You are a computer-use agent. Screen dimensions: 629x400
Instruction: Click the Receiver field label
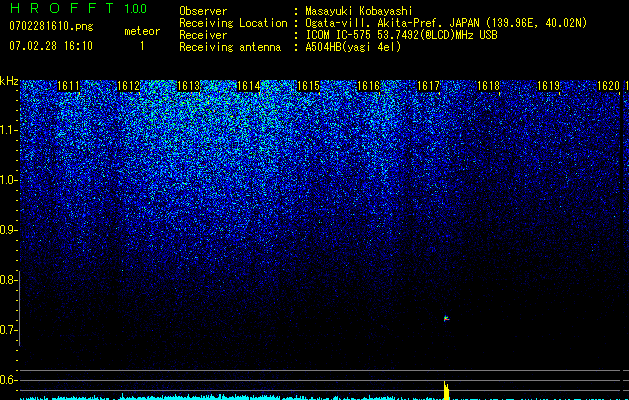pos(203,35)
